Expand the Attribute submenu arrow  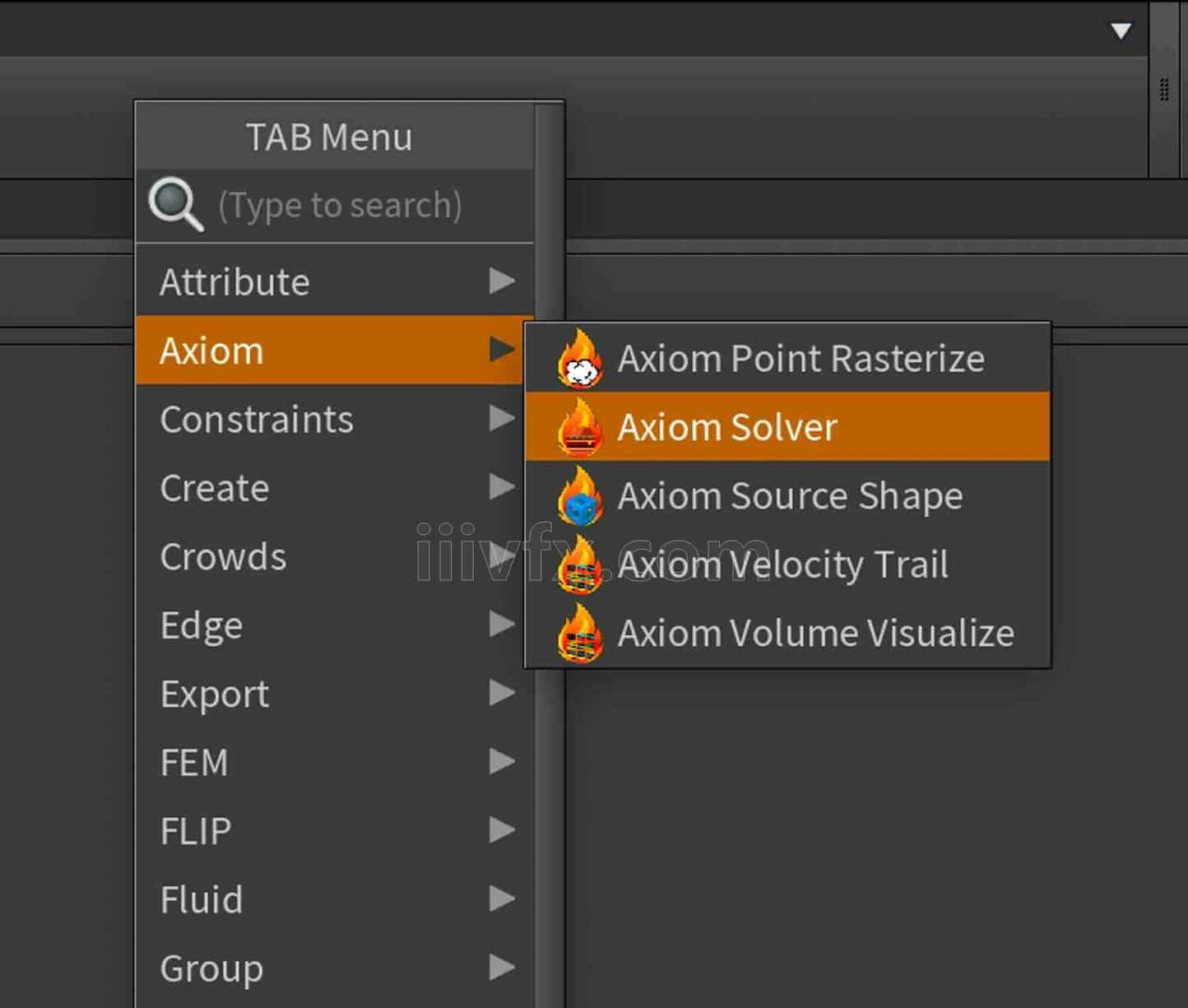pos(502,281)
